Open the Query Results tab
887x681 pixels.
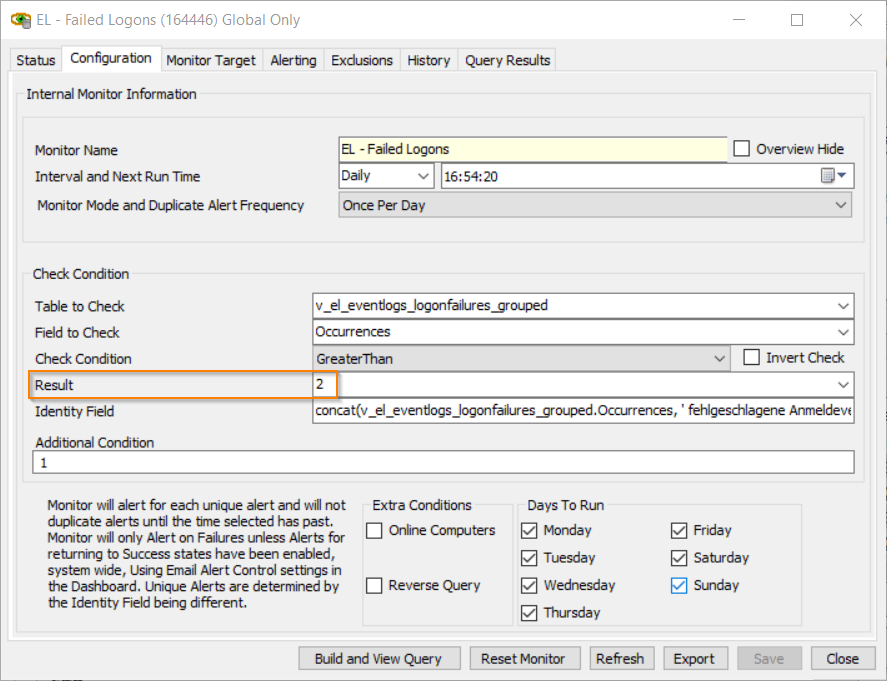[507, 60]
